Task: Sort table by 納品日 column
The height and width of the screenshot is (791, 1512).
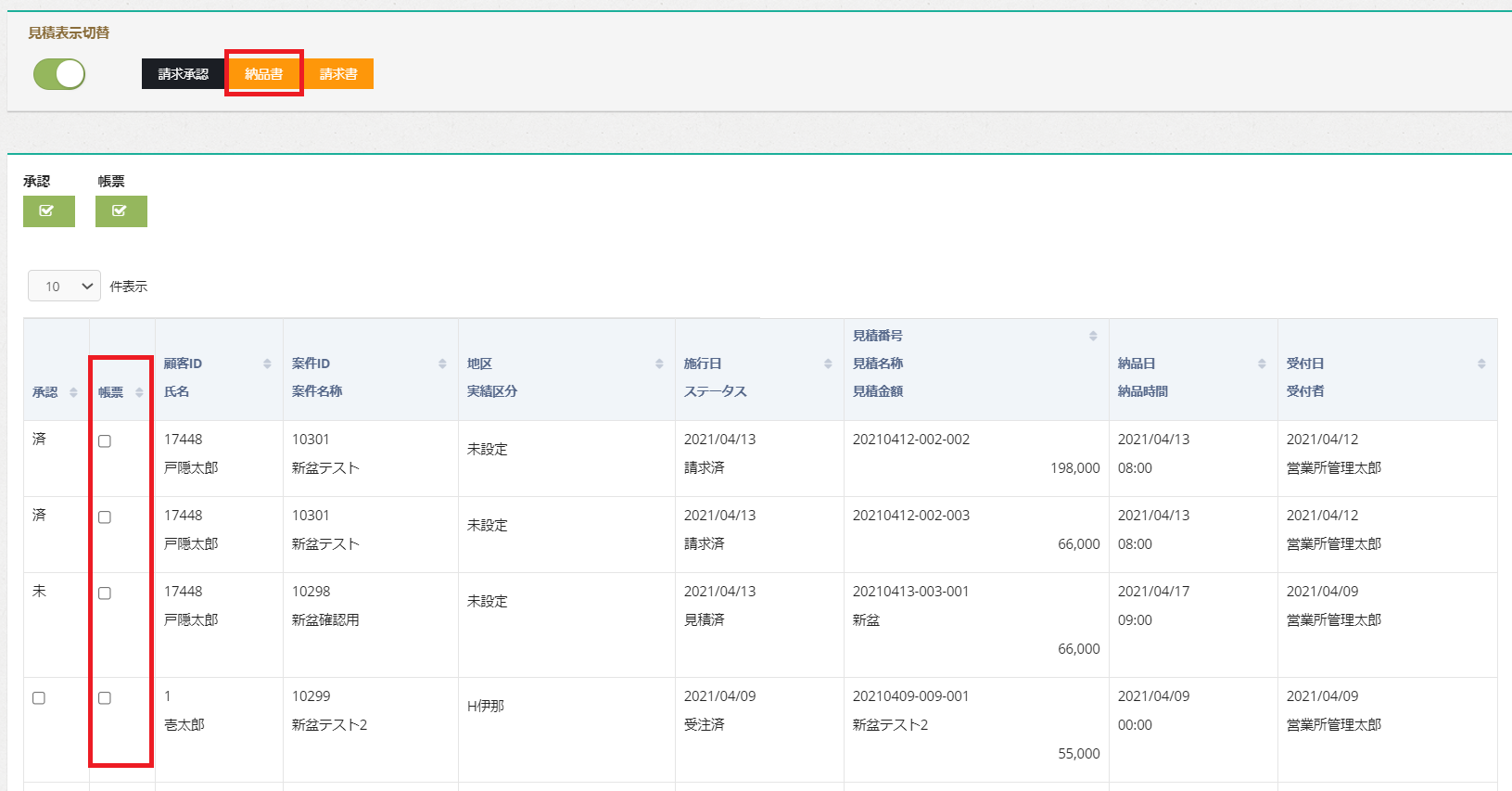Action: tap(1262, 364)
